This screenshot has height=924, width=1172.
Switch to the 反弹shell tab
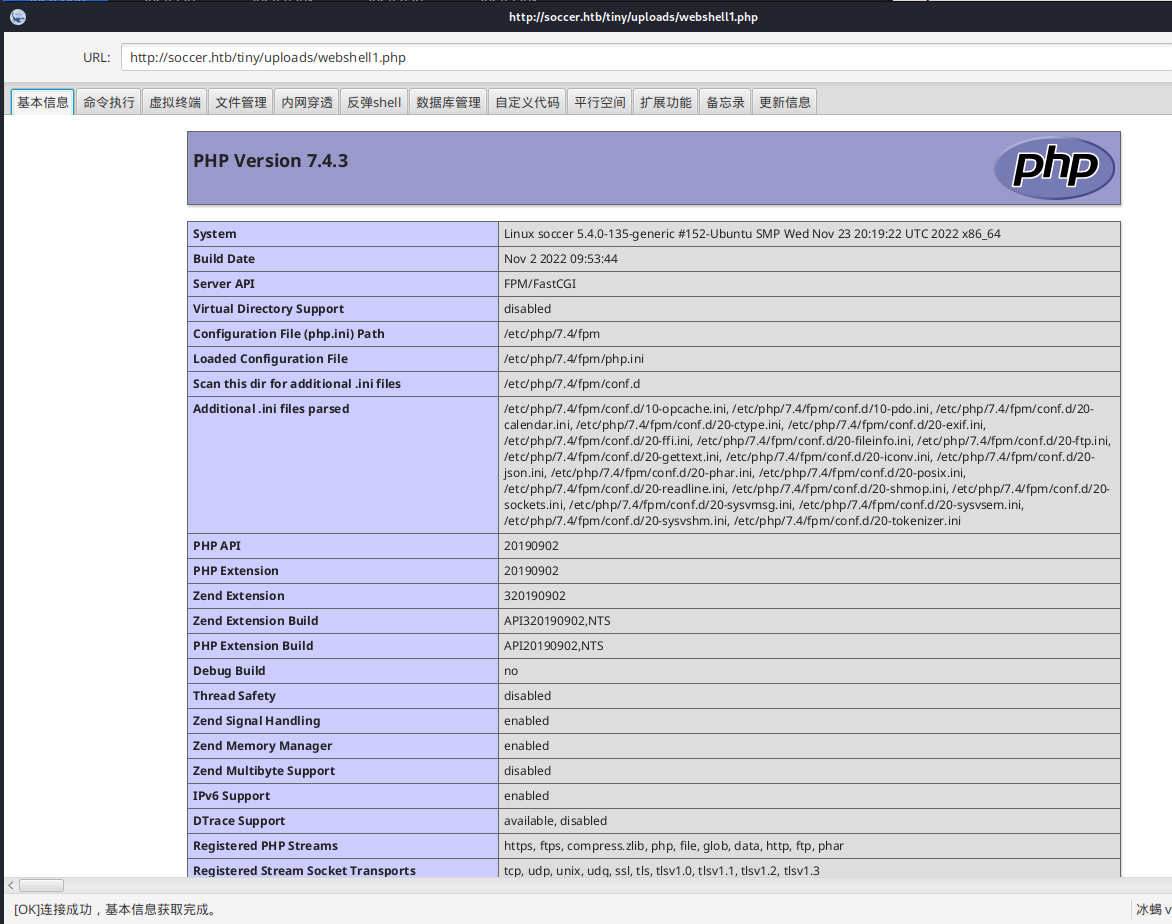(374, 102)
